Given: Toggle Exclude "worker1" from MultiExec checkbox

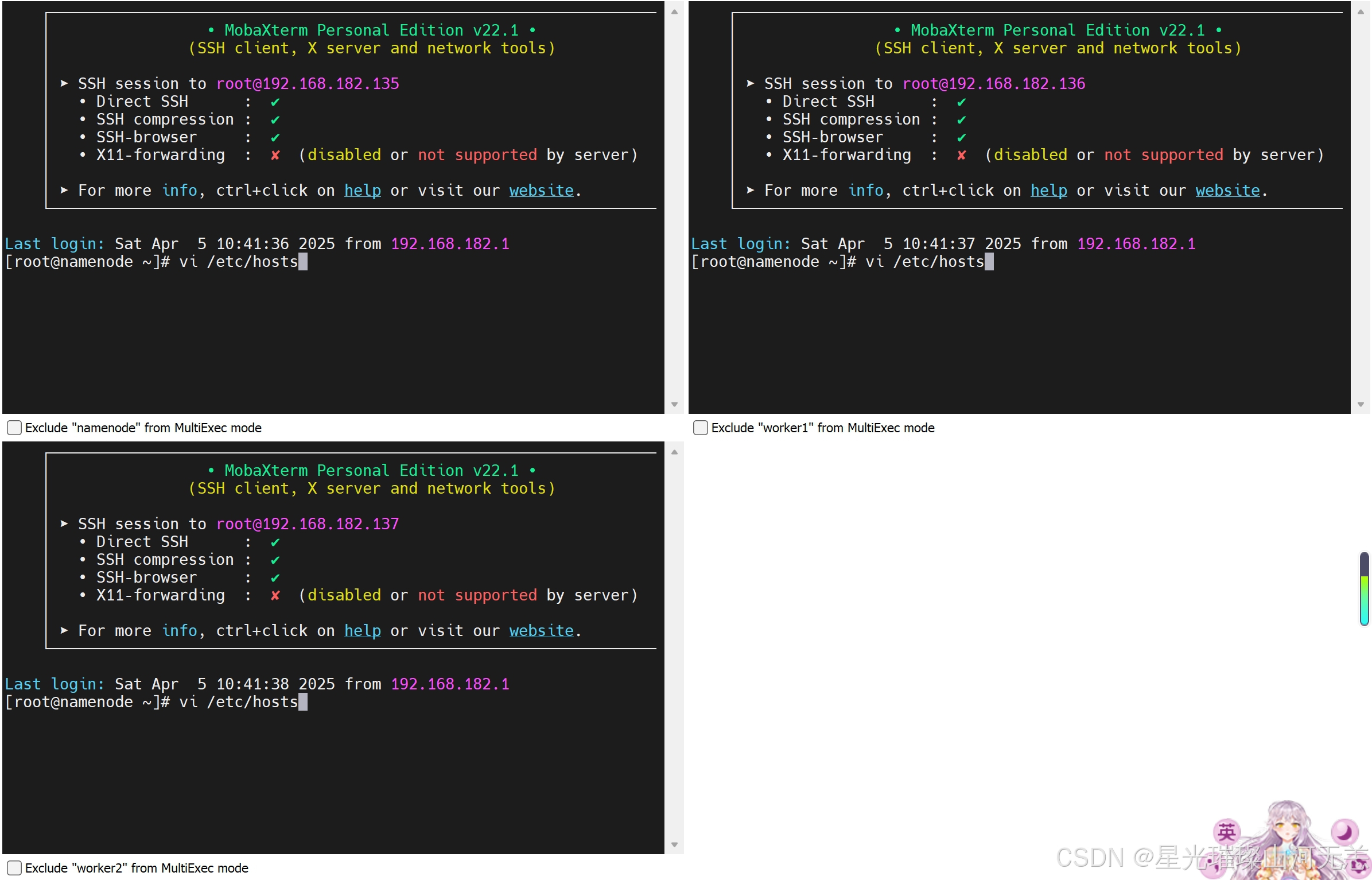Looking at the screenshot, I should 700,428.
